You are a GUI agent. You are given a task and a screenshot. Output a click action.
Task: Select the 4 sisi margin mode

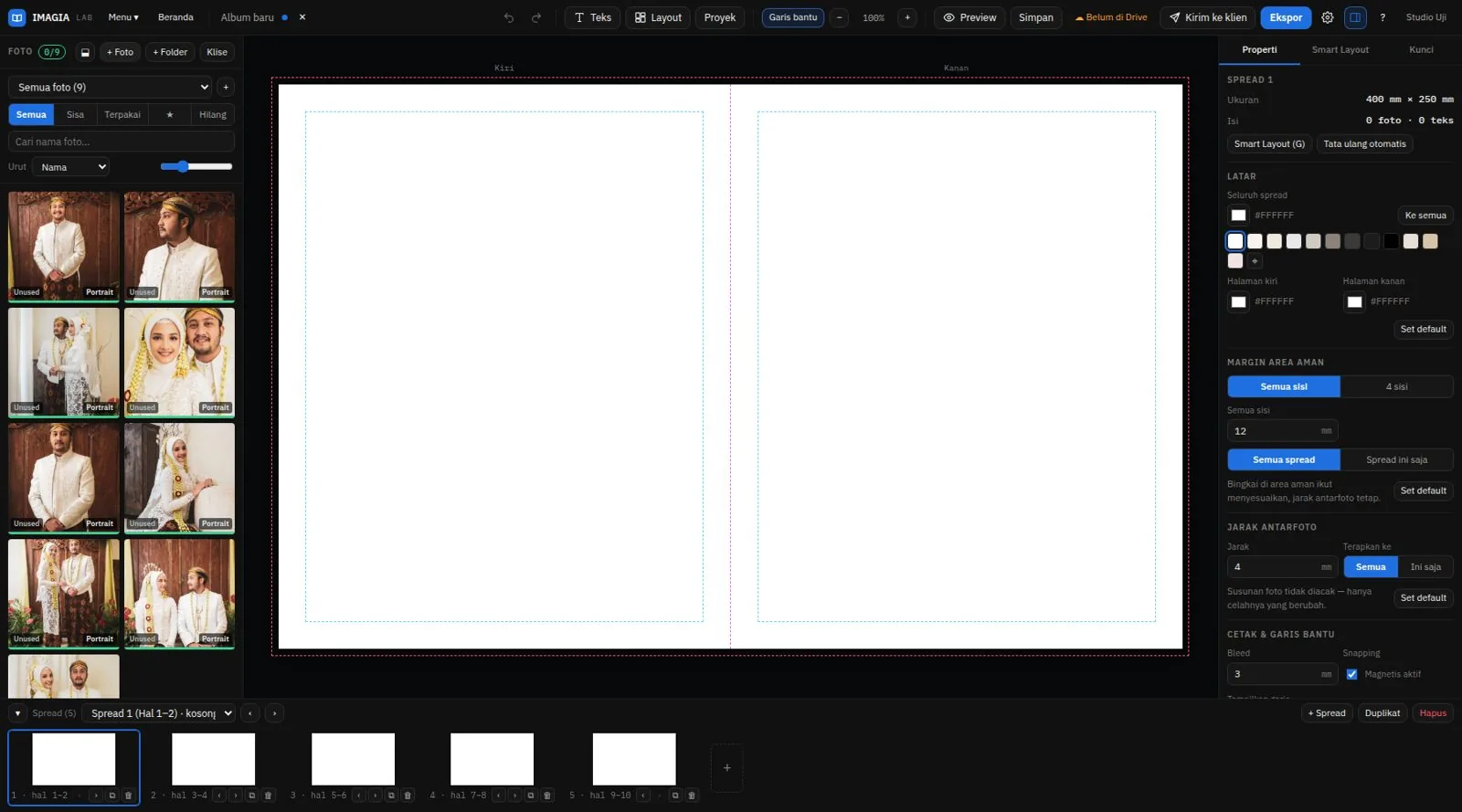click(x=1396, y=386)
